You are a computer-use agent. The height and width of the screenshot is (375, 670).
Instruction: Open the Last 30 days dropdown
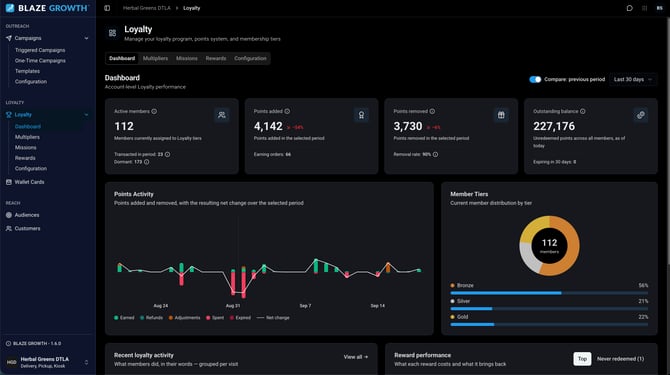[x=633, y=79]
